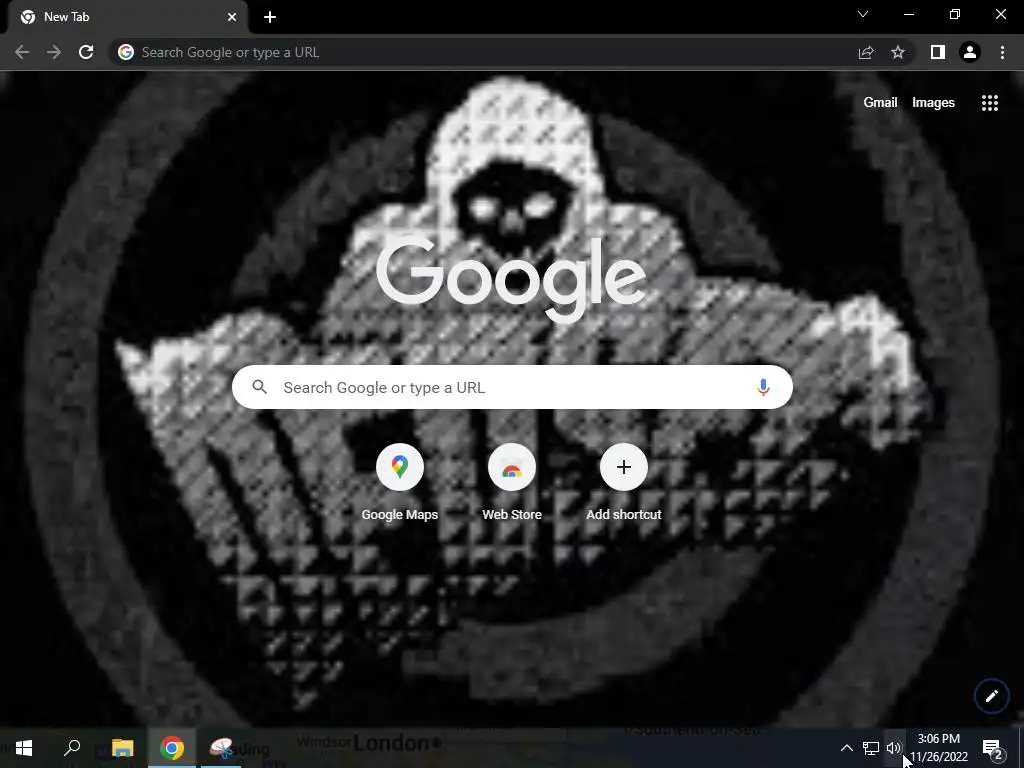Click the search magnifier in the search box
1024x768 pixels.
[x=259, y=387]
